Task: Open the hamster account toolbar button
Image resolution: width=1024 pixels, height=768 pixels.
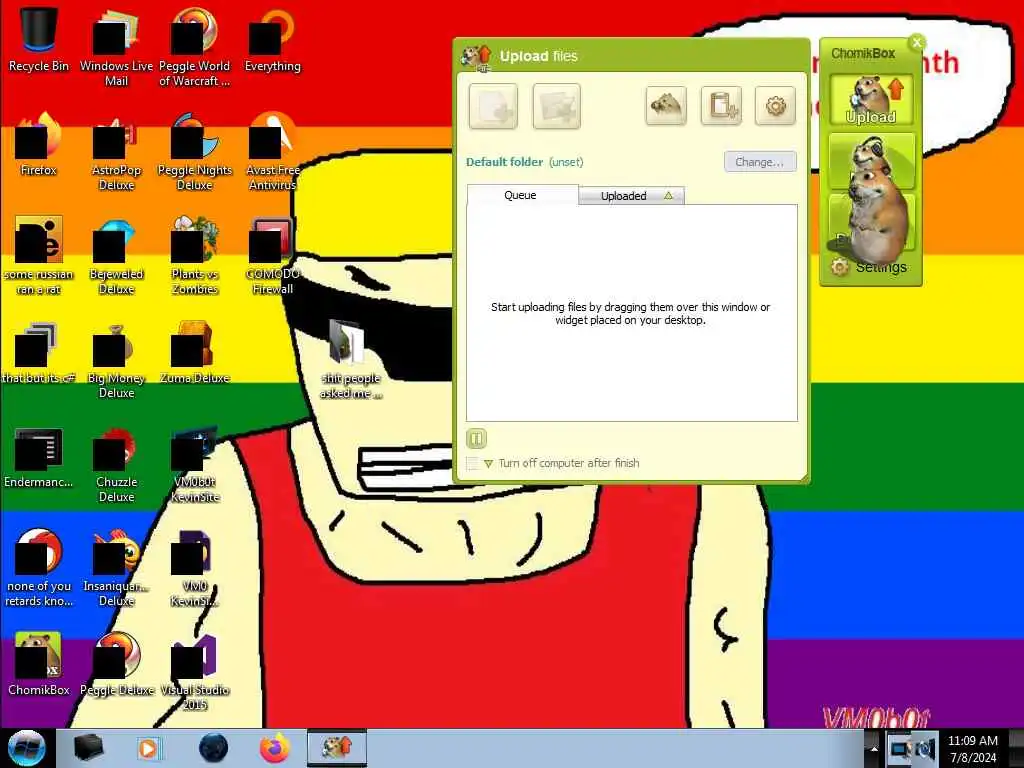Action: tap(665, 105)
